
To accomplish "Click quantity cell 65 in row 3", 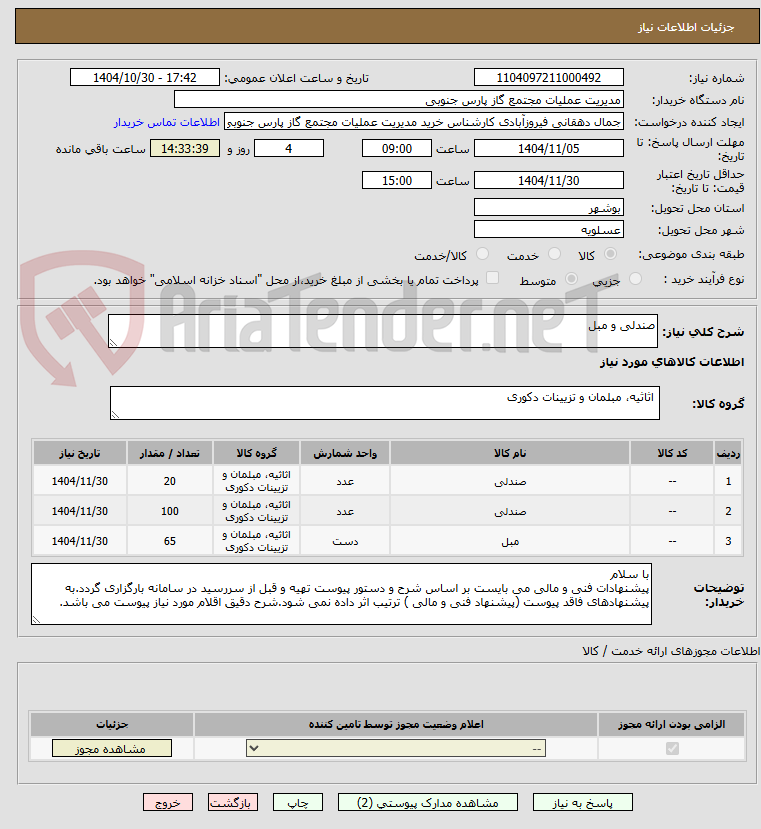I will coord(169,541).
